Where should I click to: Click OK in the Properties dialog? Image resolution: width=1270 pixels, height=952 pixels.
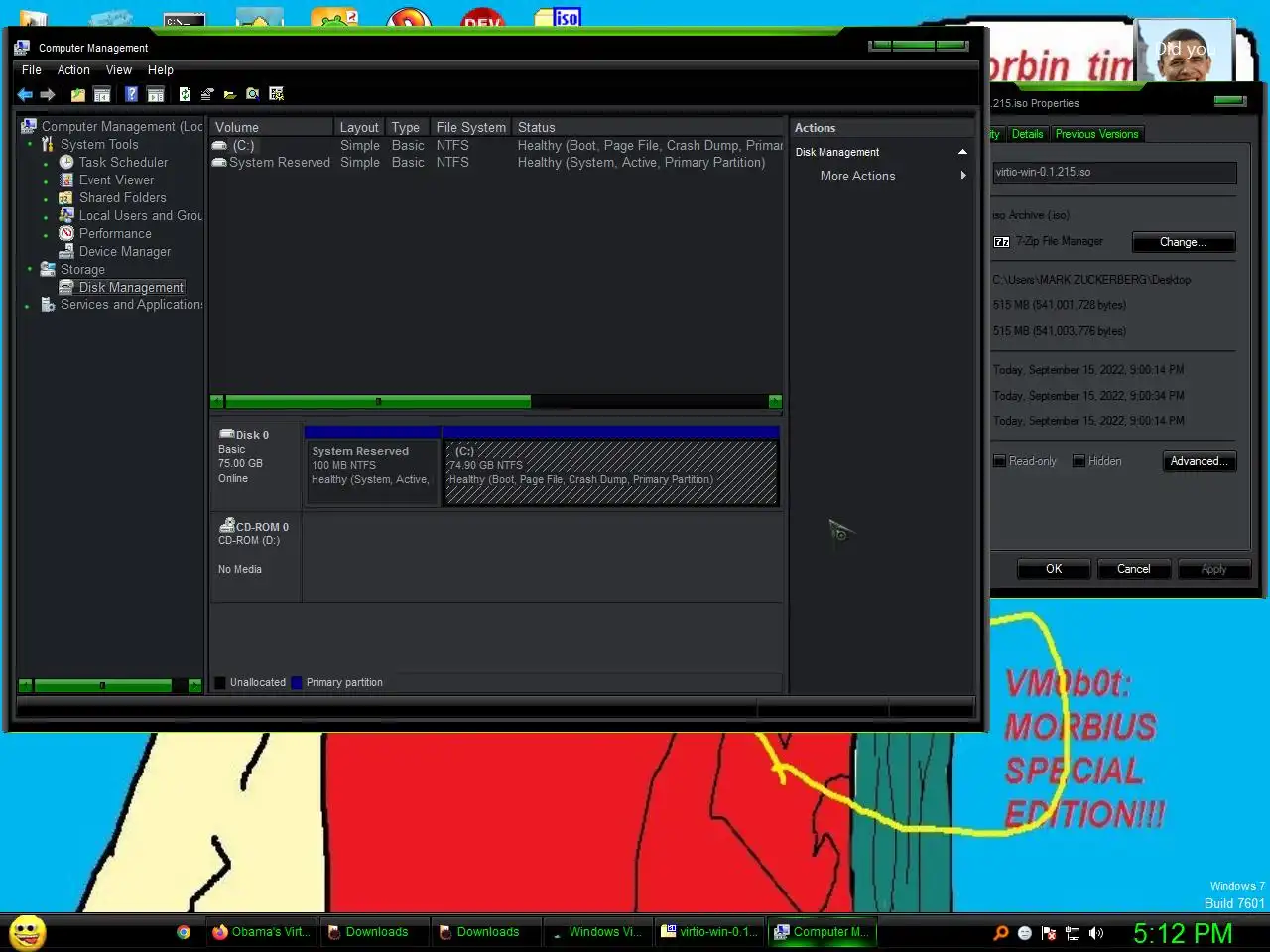1054,569
